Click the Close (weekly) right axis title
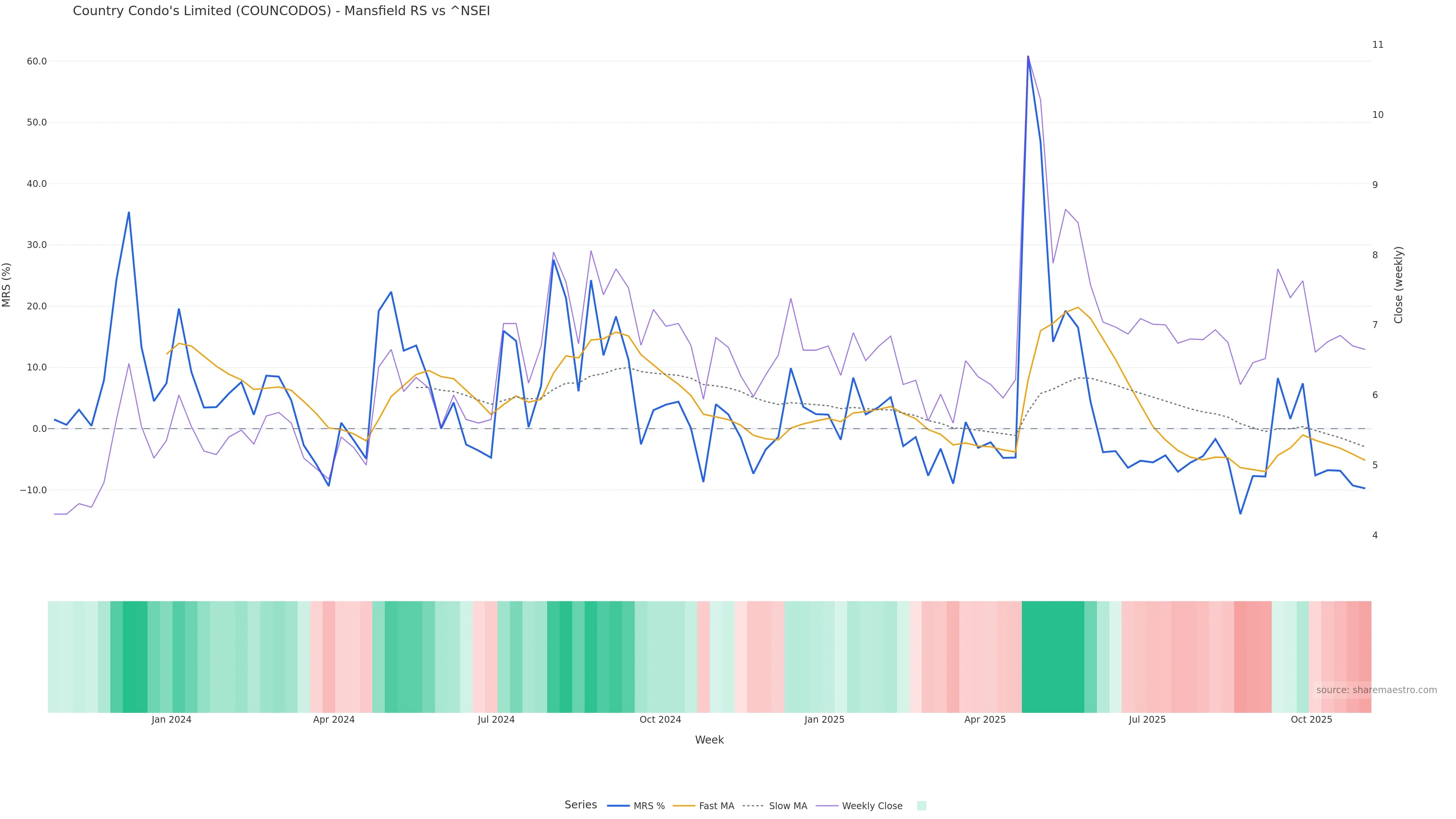Image resolution: width=1456 pixels, height=819 pixels. coord(1398,285)
